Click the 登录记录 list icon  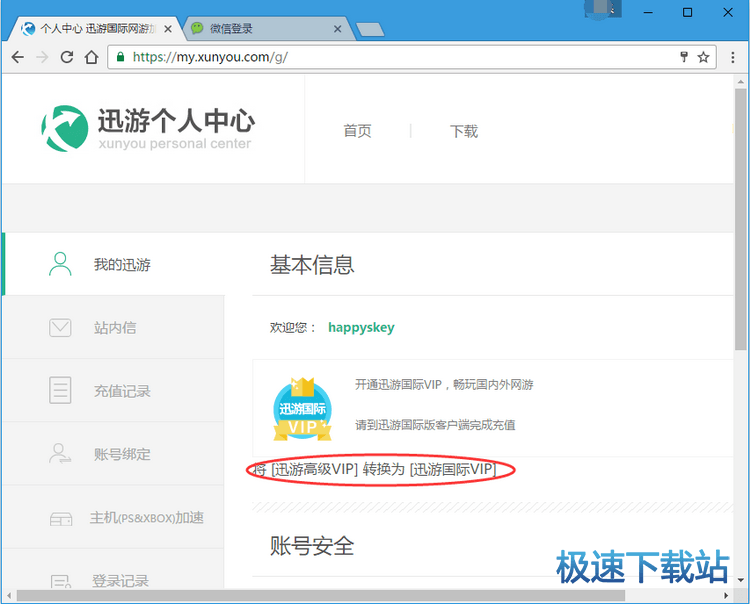[x=61, y=581]
